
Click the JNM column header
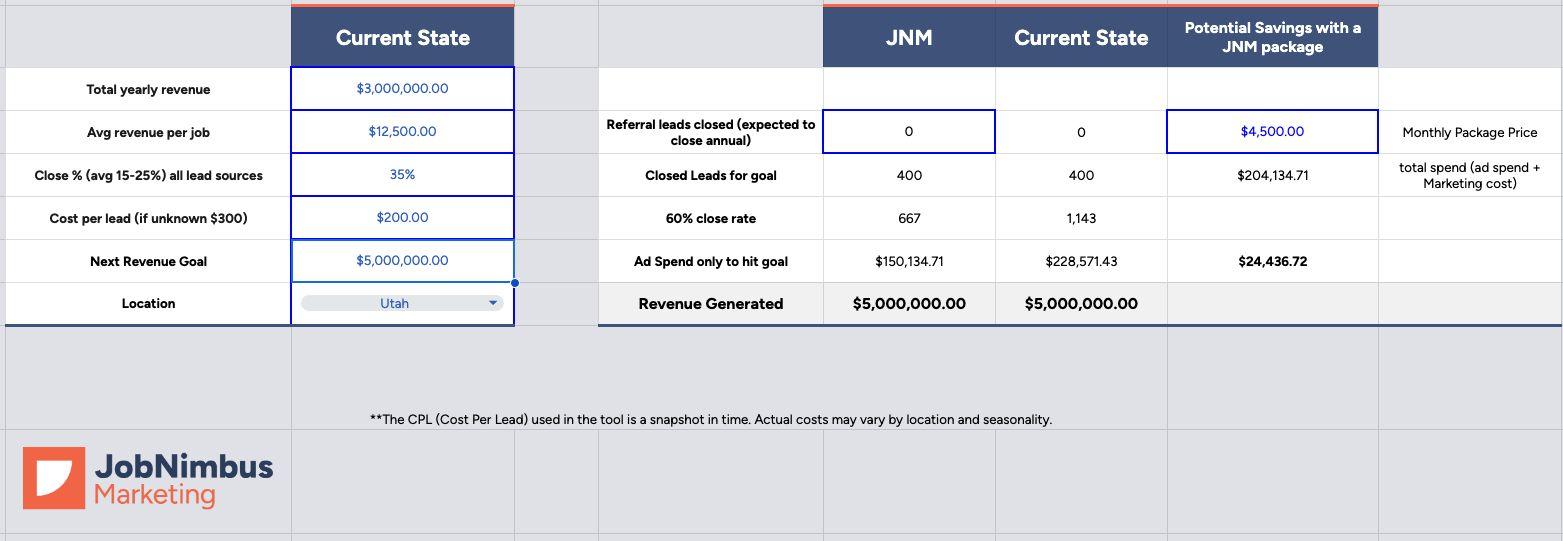tap(908, 38)
